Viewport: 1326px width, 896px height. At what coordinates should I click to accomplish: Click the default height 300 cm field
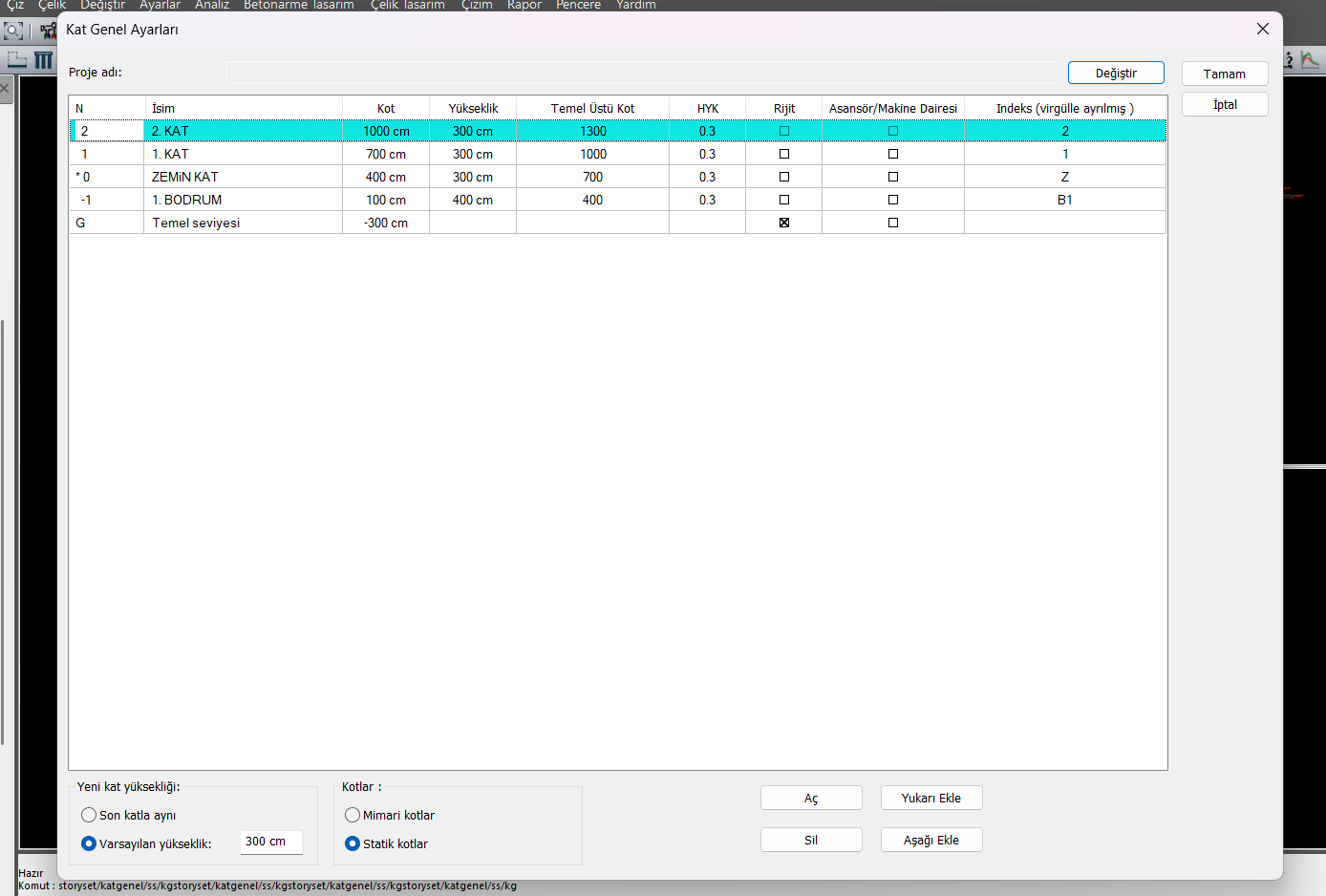click(x=270, y=842)
